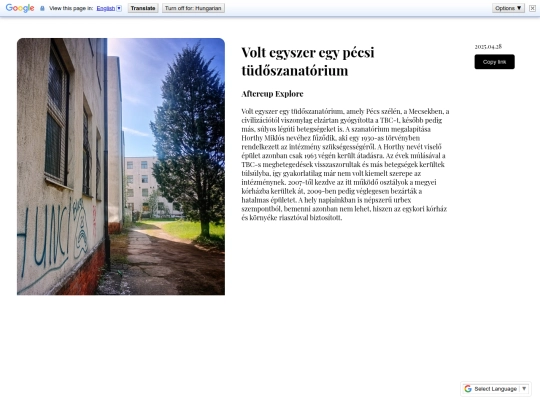
Task: Click the Copy link button
Action: (x=494, y=62)
